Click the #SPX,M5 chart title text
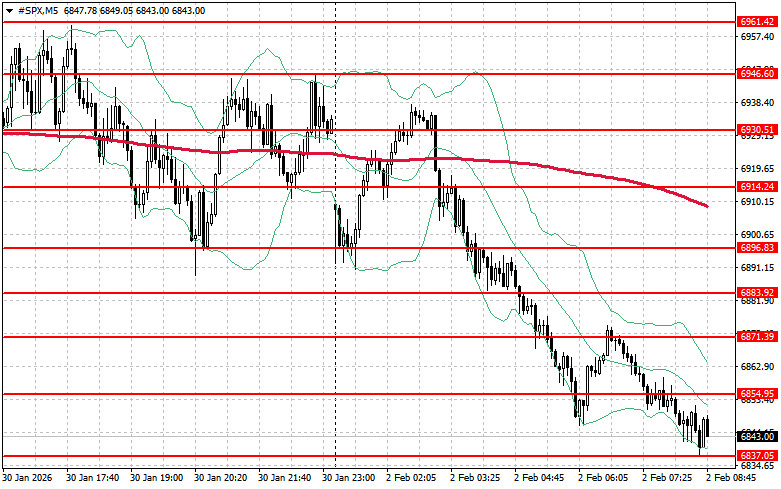The image size is (781, 489). point(38,10)
